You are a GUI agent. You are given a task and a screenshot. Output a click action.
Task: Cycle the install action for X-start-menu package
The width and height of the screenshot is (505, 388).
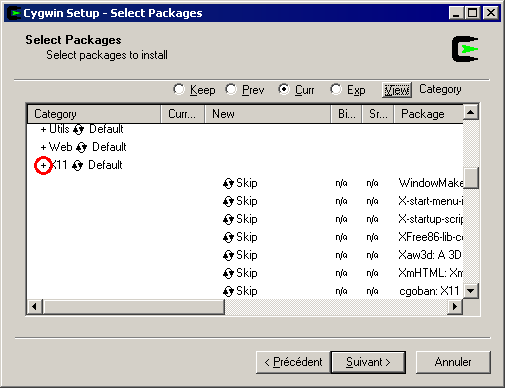point(228,201)
